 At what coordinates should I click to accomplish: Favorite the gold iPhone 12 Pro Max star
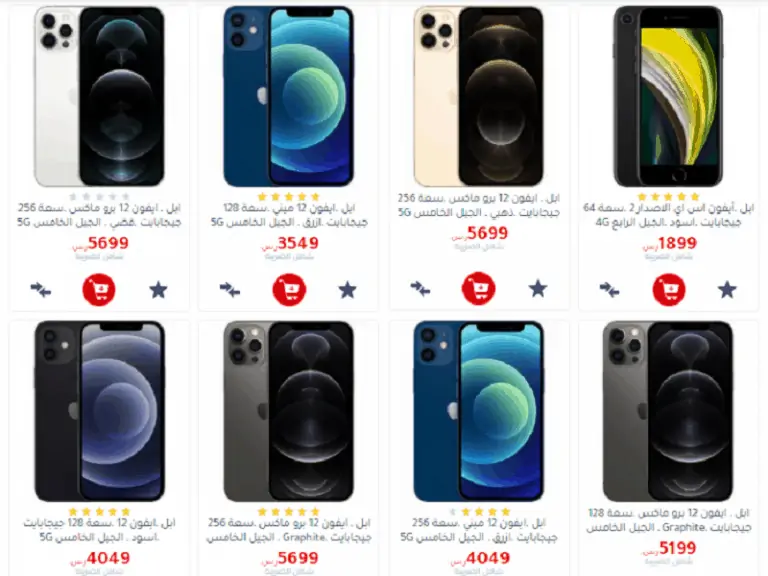pyautogui.click(x=538, y=288)
